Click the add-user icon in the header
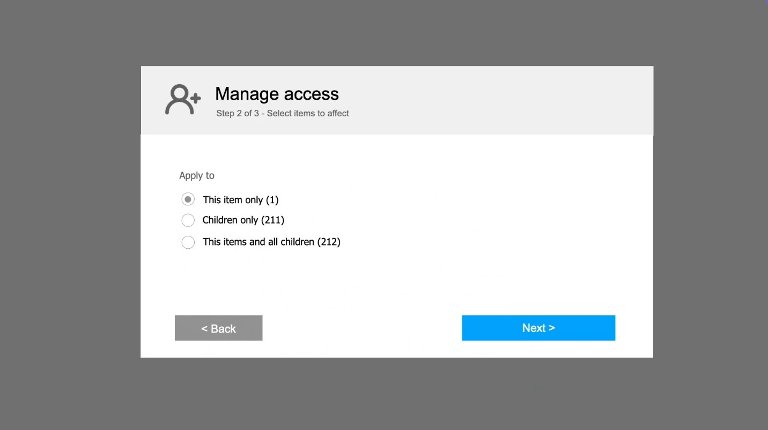The image size is (768, 430). (183, 99)
